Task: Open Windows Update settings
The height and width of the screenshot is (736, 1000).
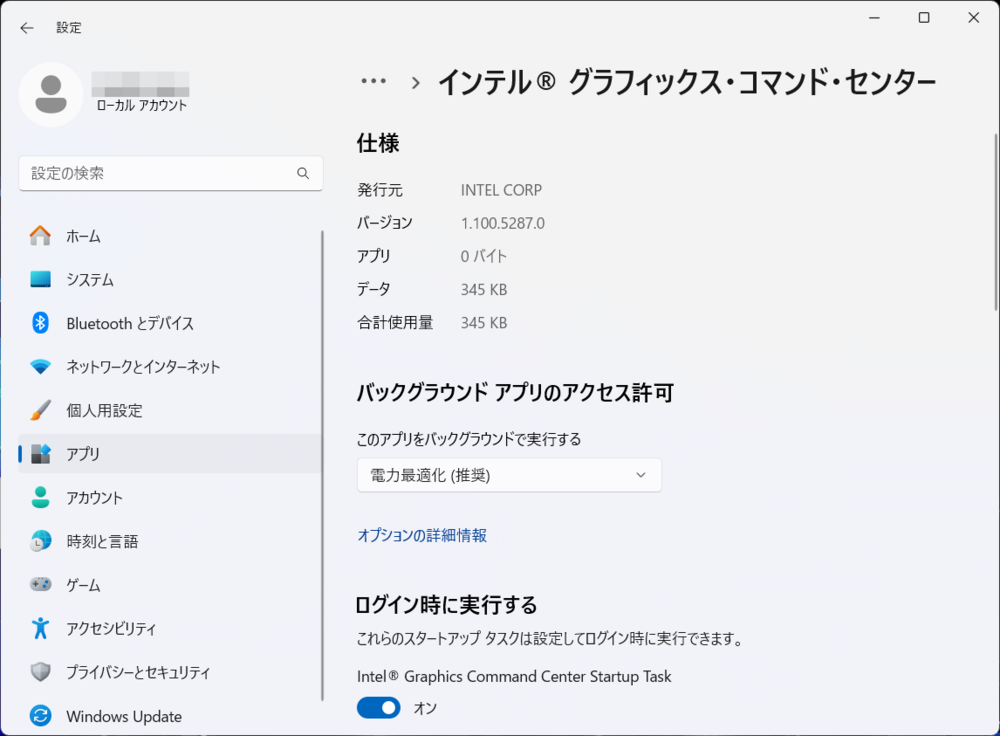Action: coord(171,716)
